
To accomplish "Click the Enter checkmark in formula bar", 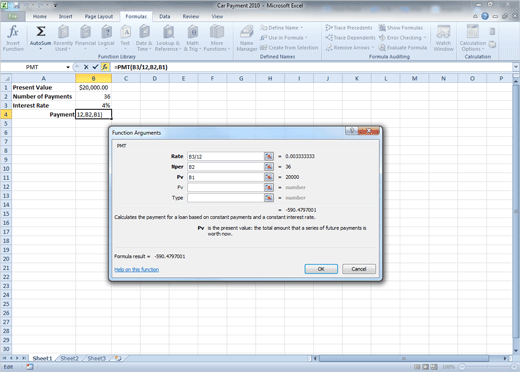I will click(95, 67).
